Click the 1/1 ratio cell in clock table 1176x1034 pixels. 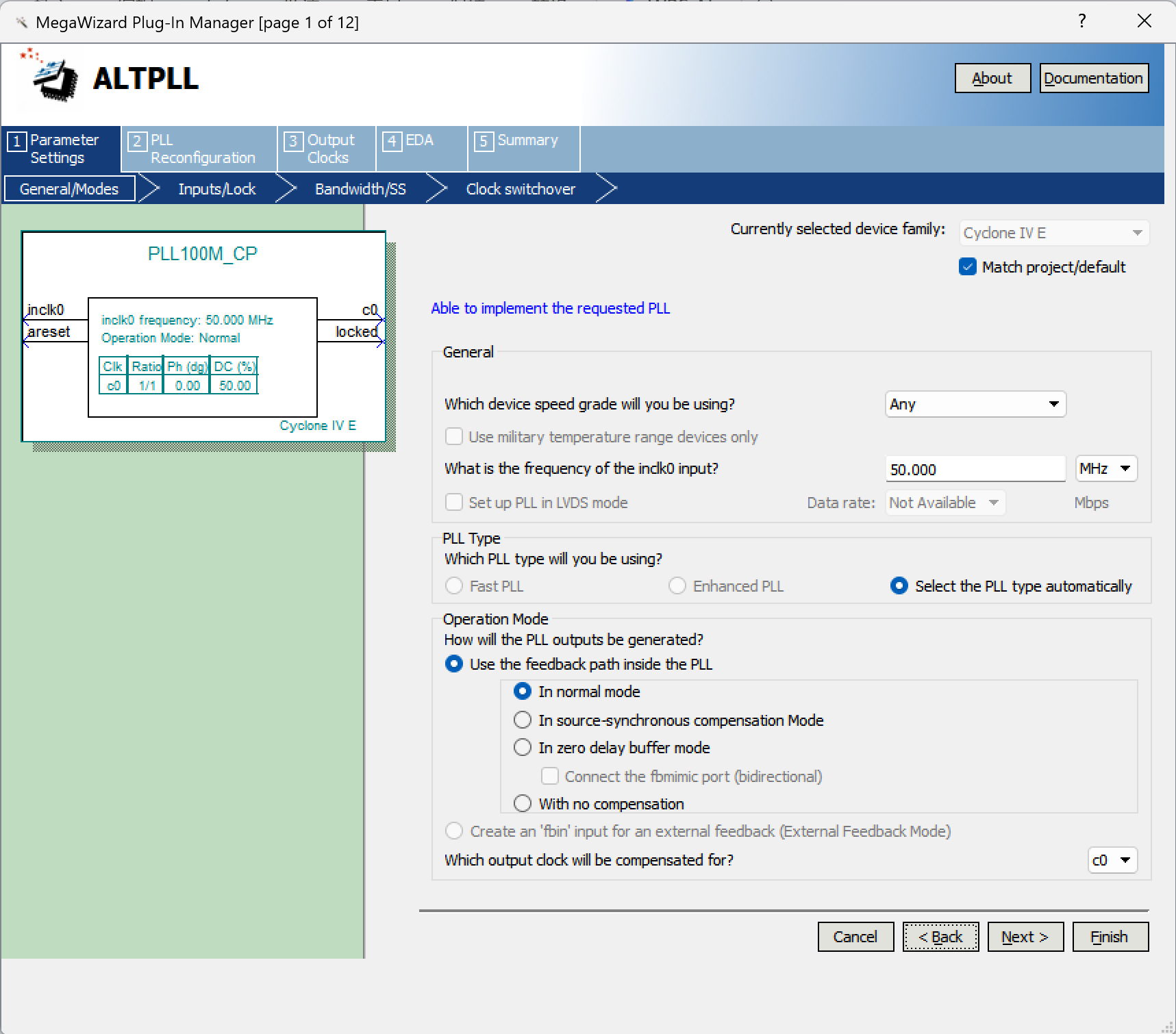[x=147, y=386]
